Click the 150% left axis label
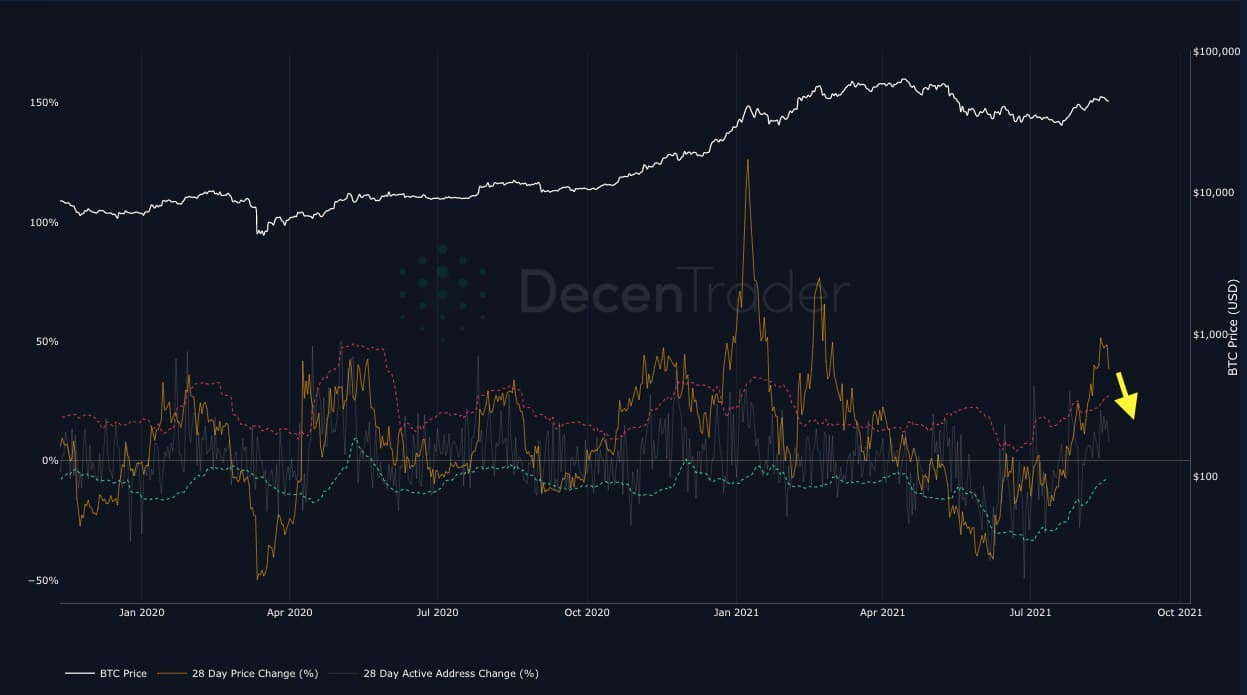Viewport: 1247px width, 695px height. [45, 103]
